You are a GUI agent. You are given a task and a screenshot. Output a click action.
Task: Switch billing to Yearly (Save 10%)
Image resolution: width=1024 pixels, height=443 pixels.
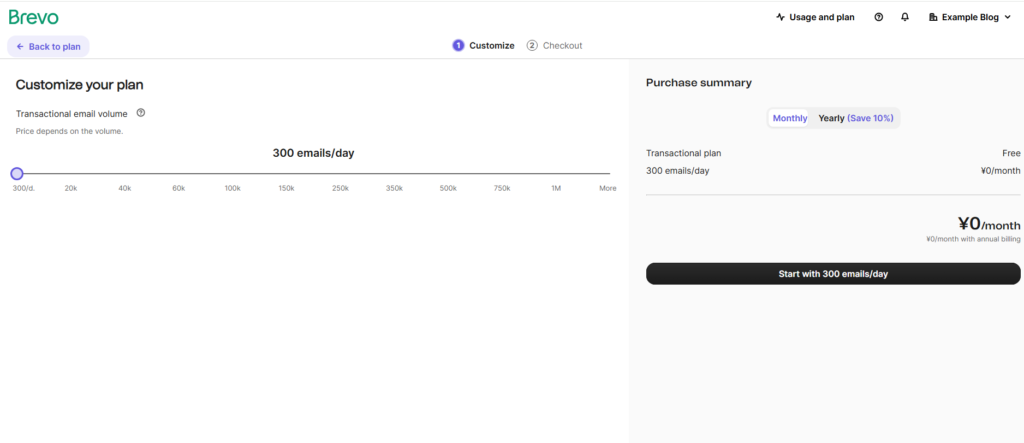coord(857,118)
